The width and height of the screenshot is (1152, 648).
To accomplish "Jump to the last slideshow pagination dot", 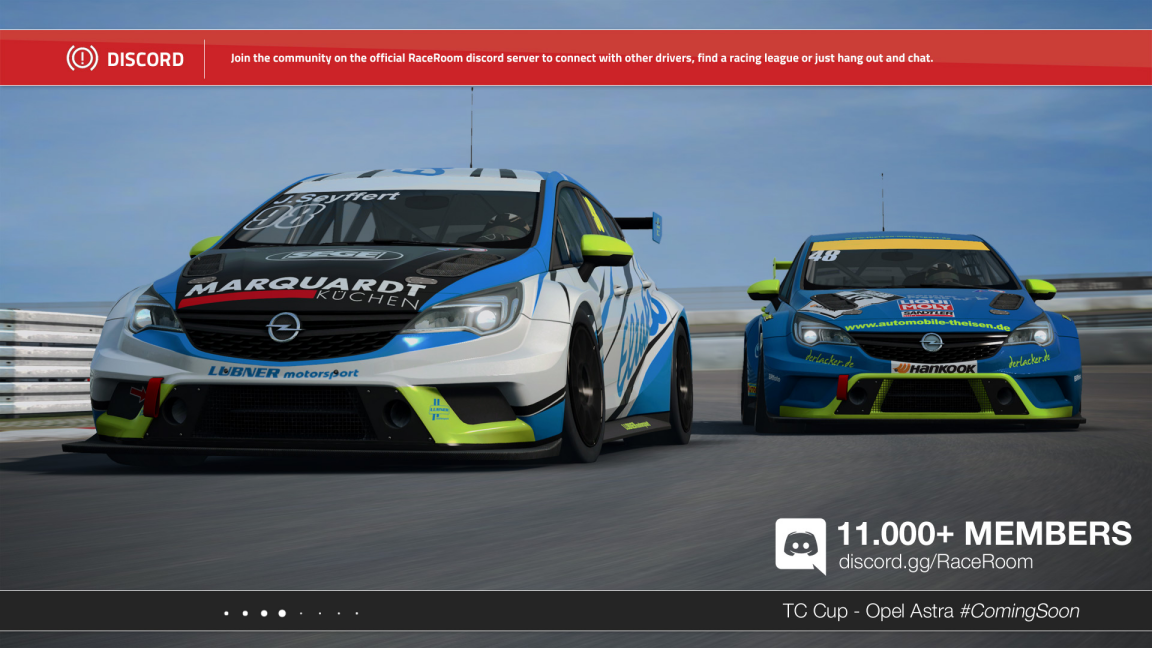I will pos(357,613).
